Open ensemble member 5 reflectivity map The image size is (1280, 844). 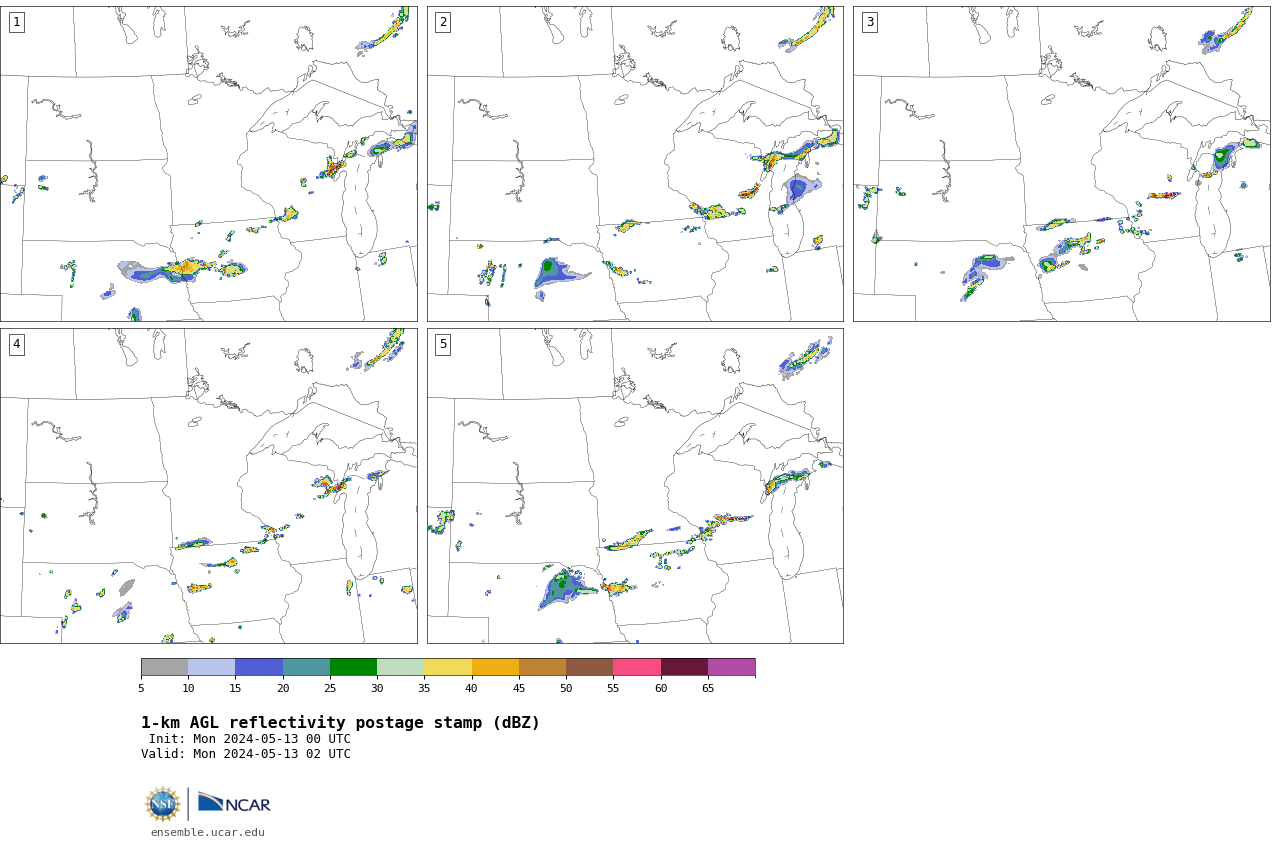pos(635,486)
